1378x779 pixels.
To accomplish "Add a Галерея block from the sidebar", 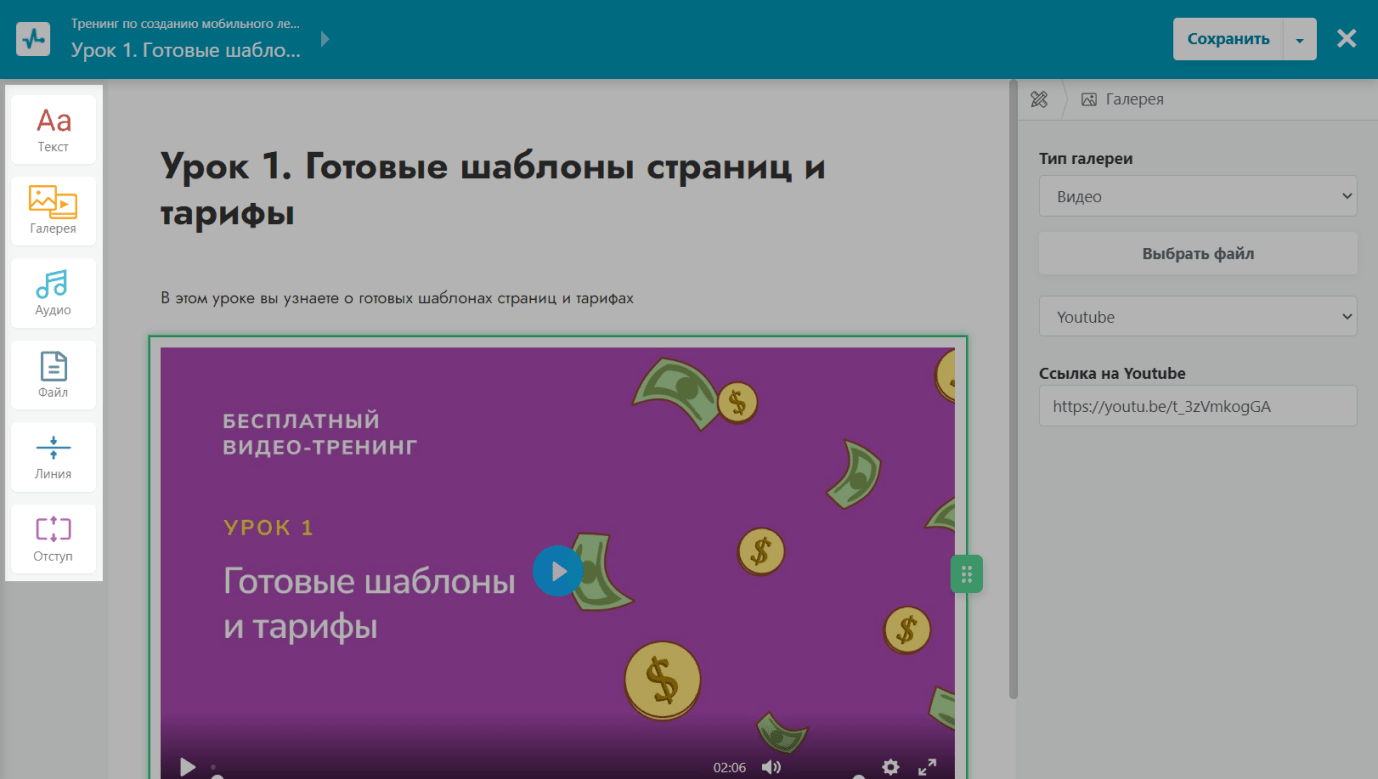I will click(53, 211).
